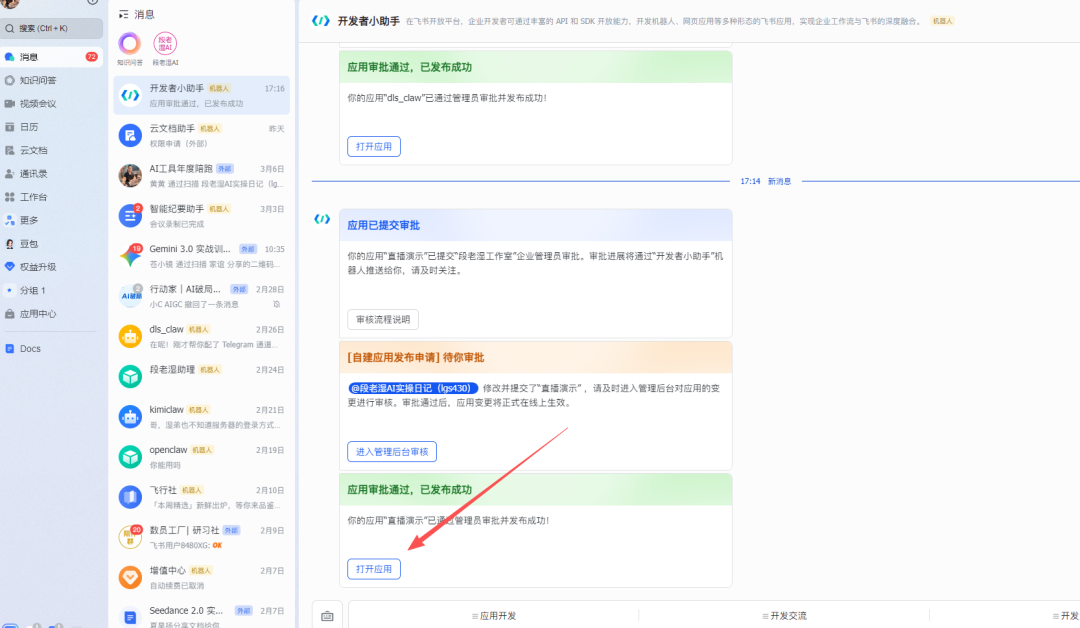
Task: Click the search box 搜索 (Ctrl+K)
Action: (x=52, y=28)
